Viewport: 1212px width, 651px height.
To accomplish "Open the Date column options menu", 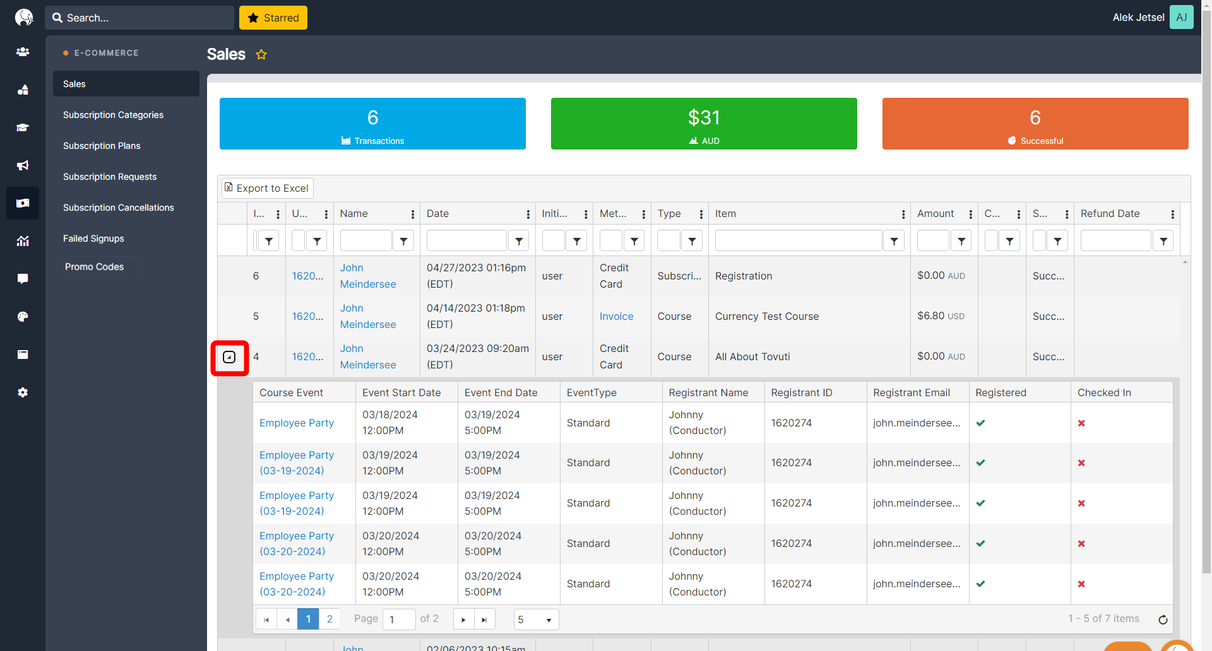I will [x=528, y=214].
